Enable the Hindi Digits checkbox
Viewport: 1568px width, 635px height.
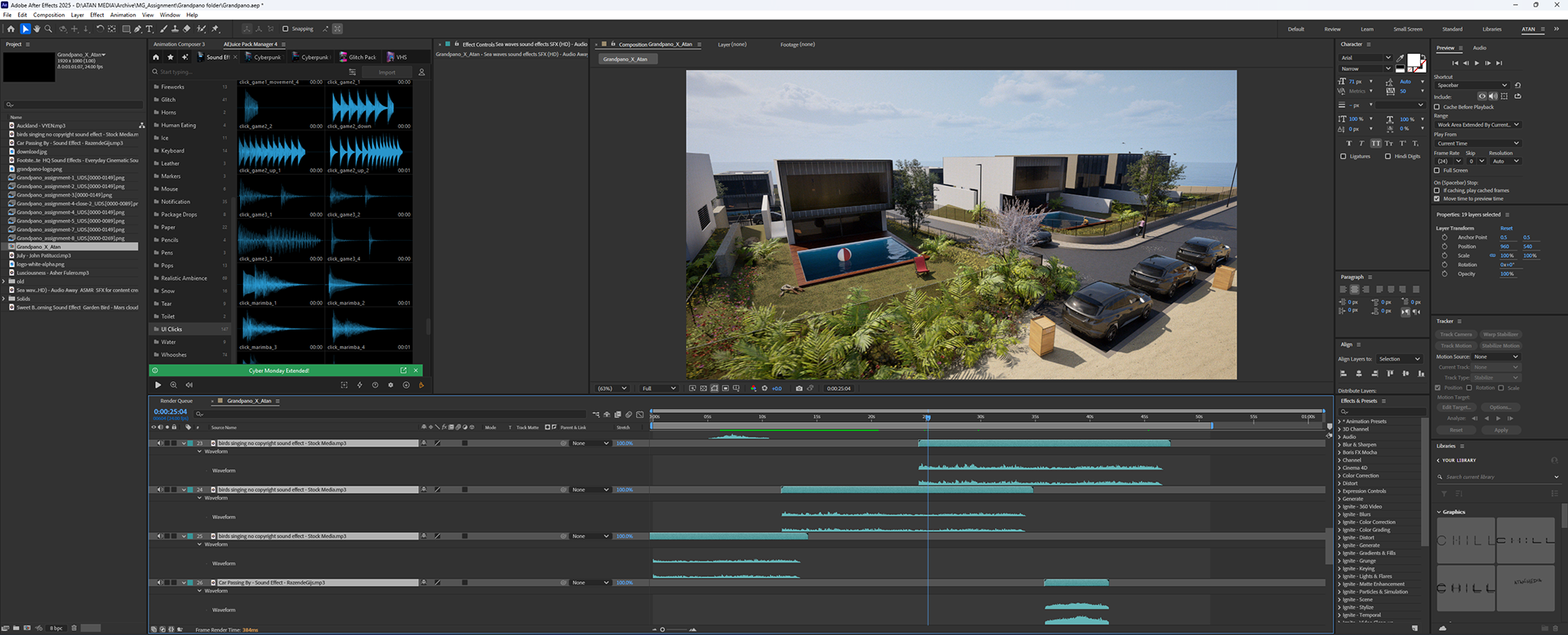[1388, 156]
